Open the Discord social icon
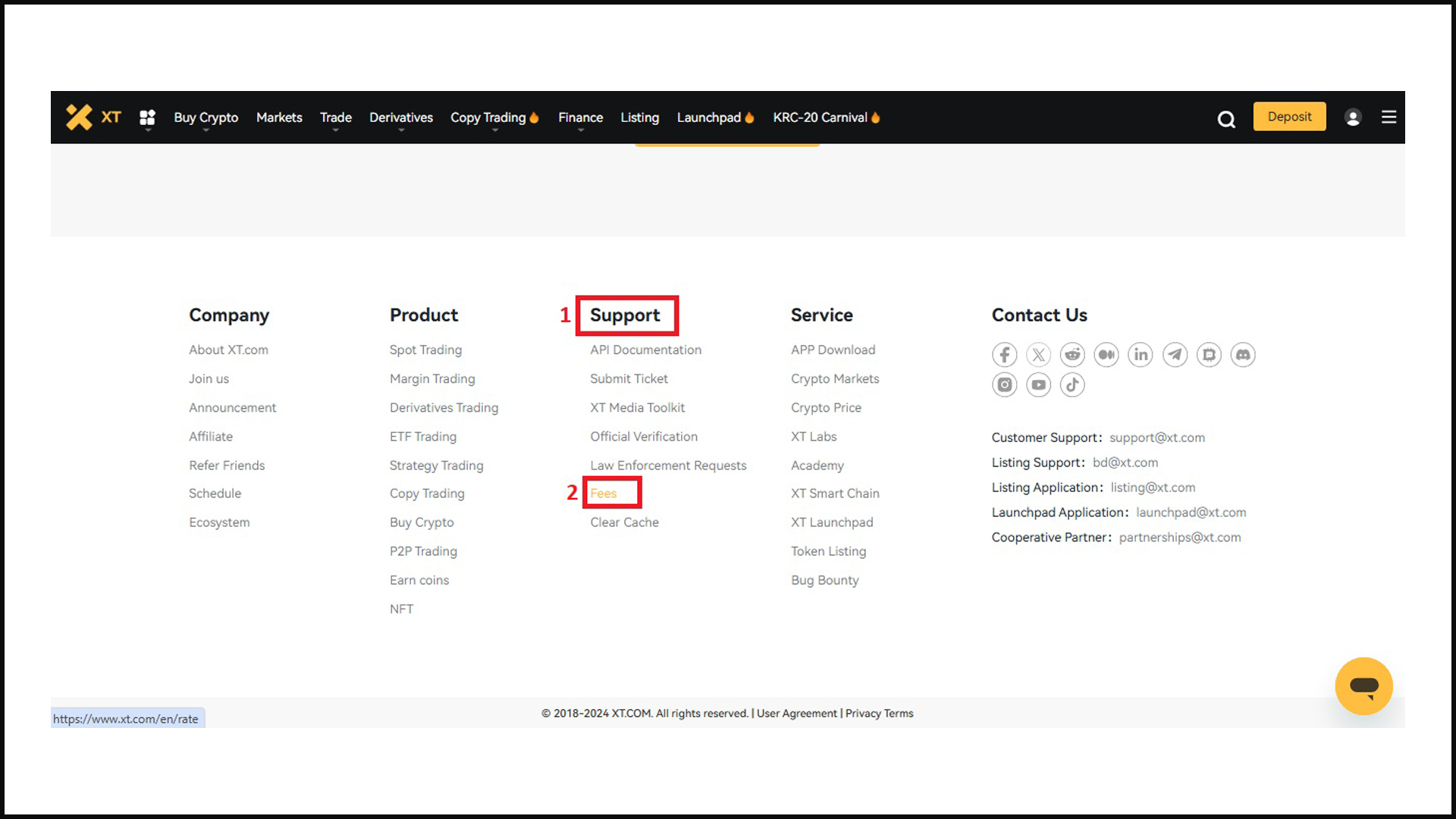Image resolution: width=1456 pixels, height=819 pixels. 1243,354
